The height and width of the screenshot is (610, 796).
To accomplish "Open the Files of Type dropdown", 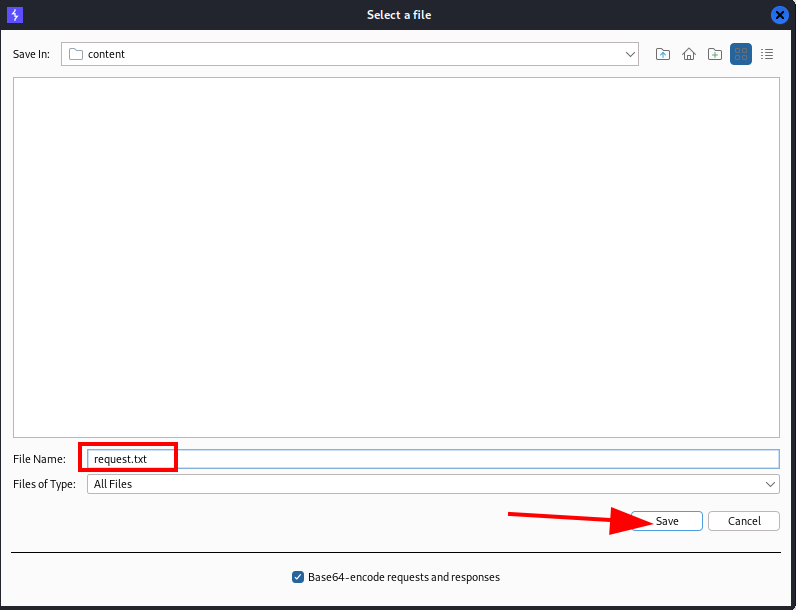I will pos(433,484).
